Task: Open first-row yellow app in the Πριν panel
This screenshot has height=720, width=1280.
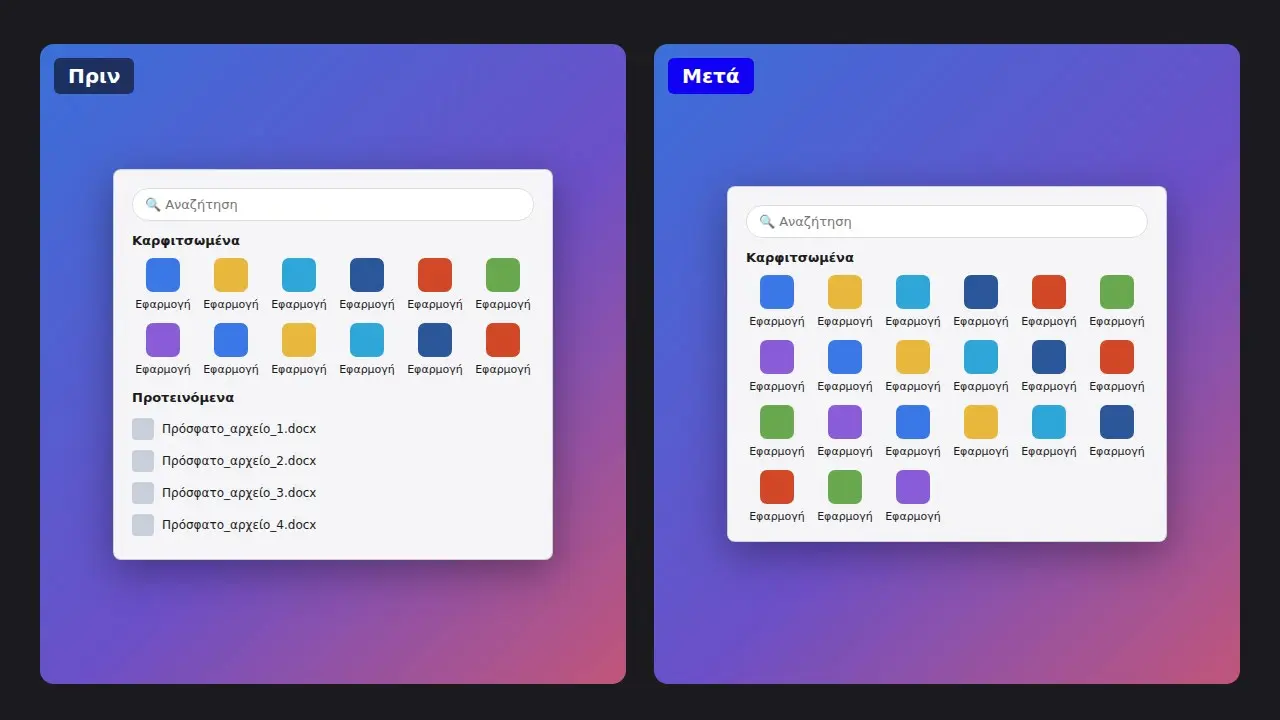Action: [231, 275]
